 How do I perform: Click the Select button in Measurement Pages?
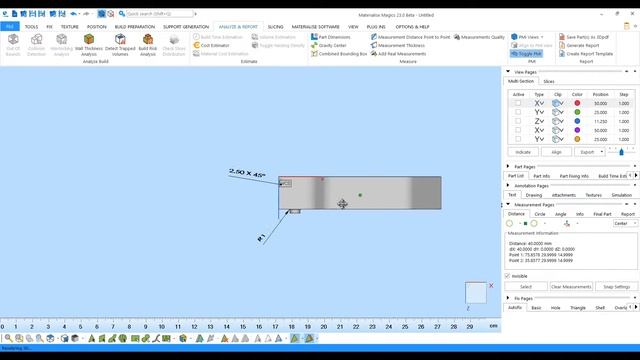tap(526, 287)
